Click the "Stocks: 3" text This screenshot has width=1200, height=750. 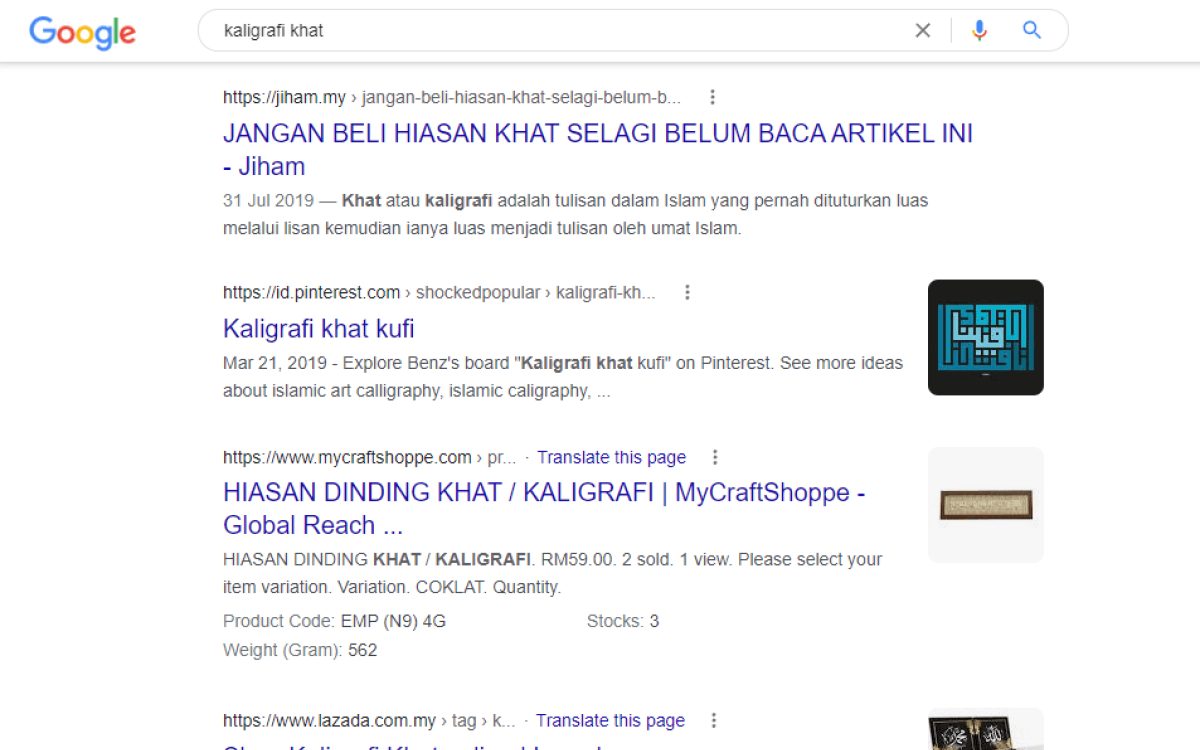click(x=623, y=621)
